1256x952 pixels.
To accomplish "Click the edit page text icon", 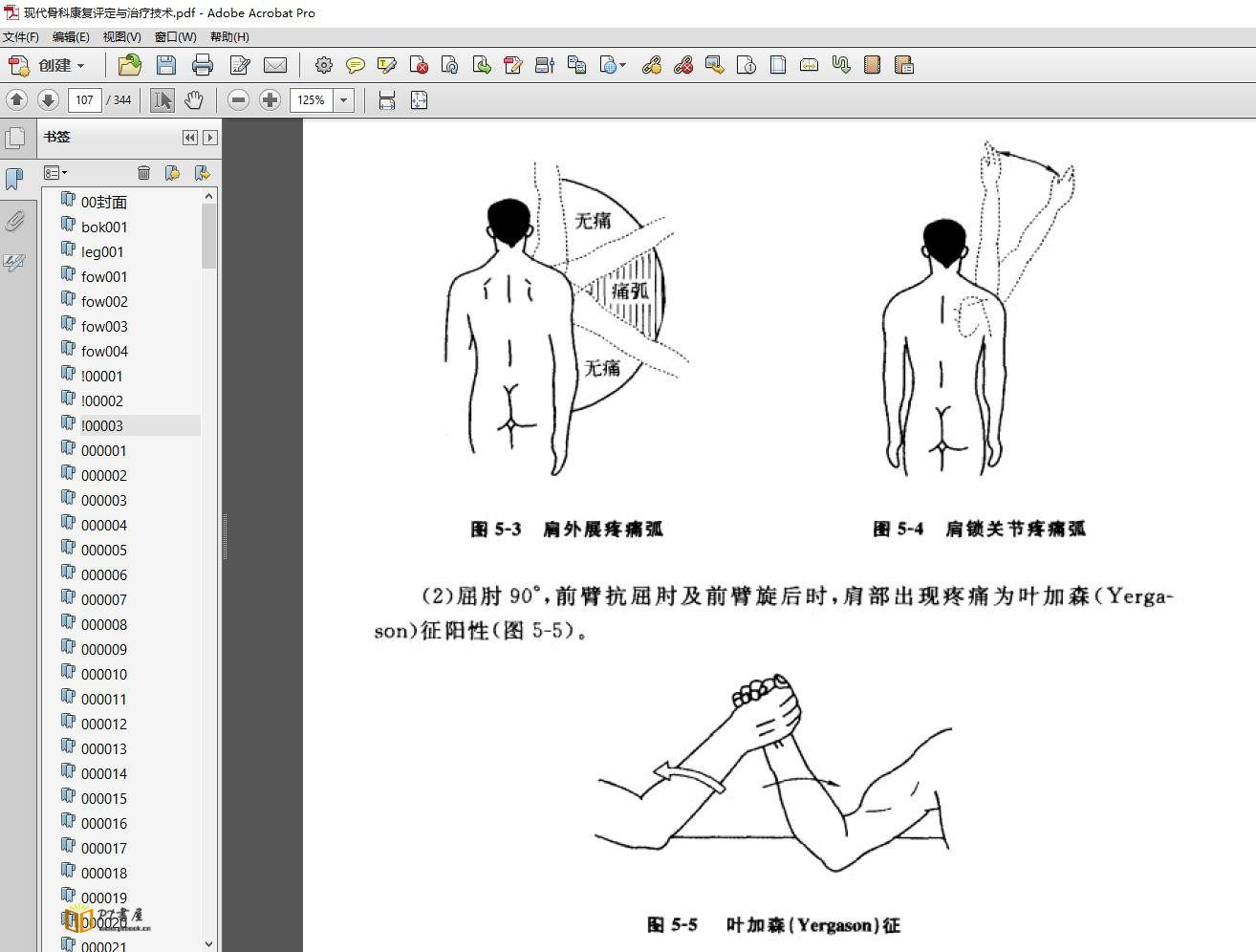I will tap(513, 65).
